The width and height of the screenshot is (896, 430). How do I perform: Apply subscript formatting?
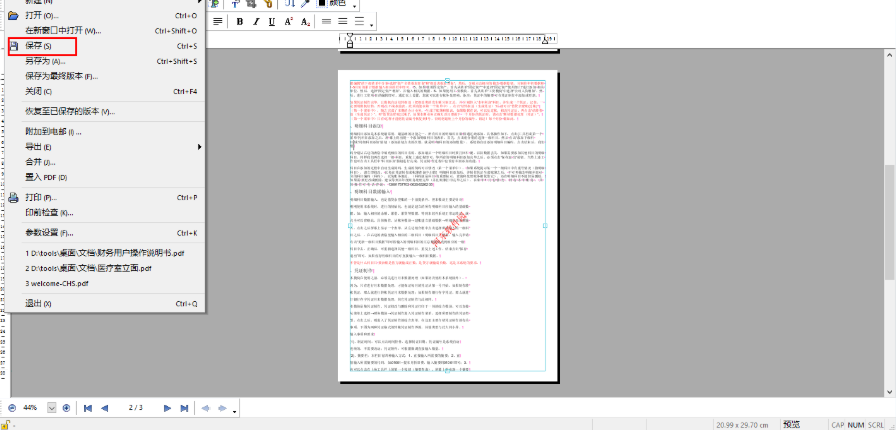coord(305,22)
